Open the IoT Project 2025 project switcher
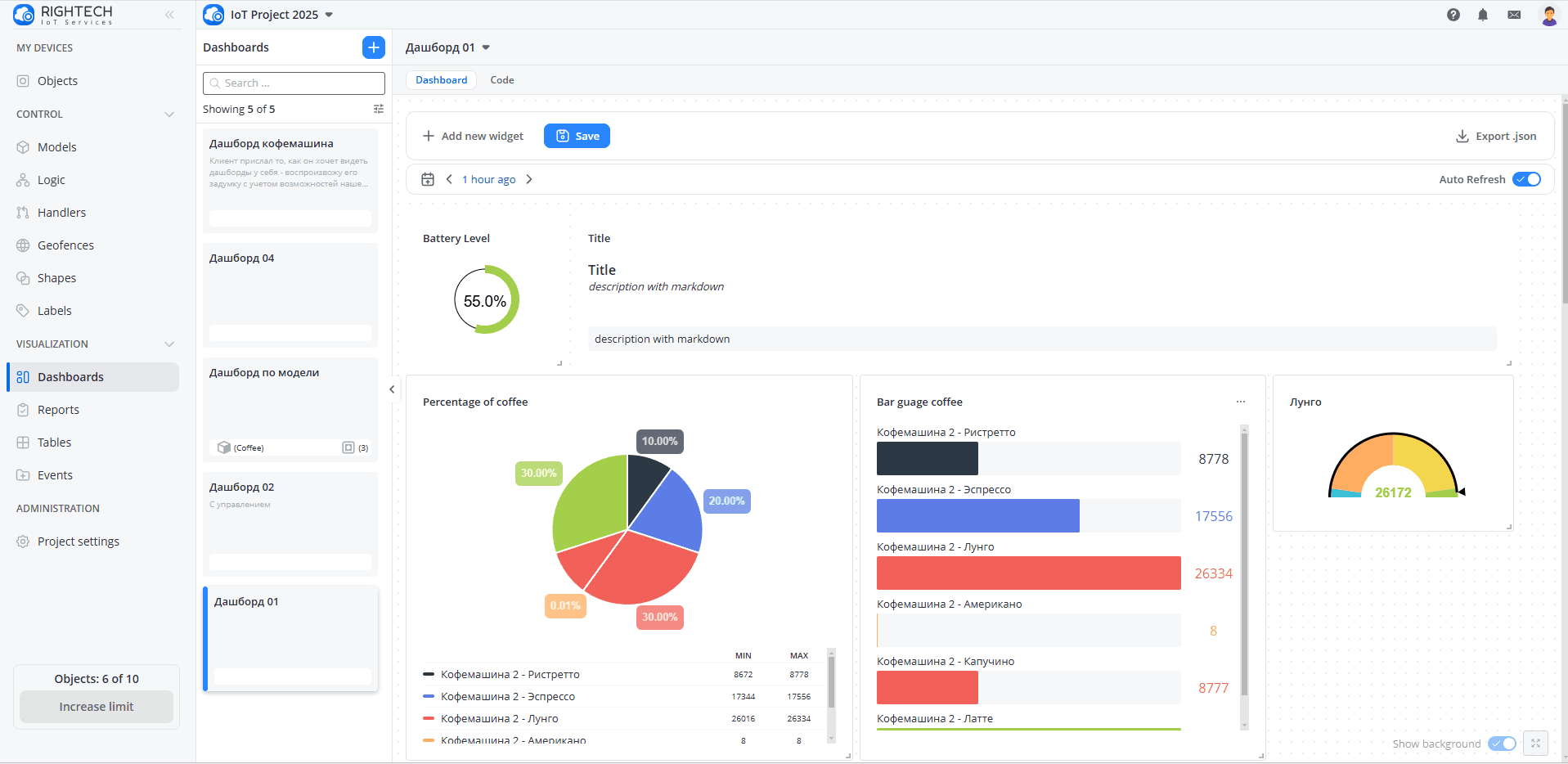 click(329, 15)
